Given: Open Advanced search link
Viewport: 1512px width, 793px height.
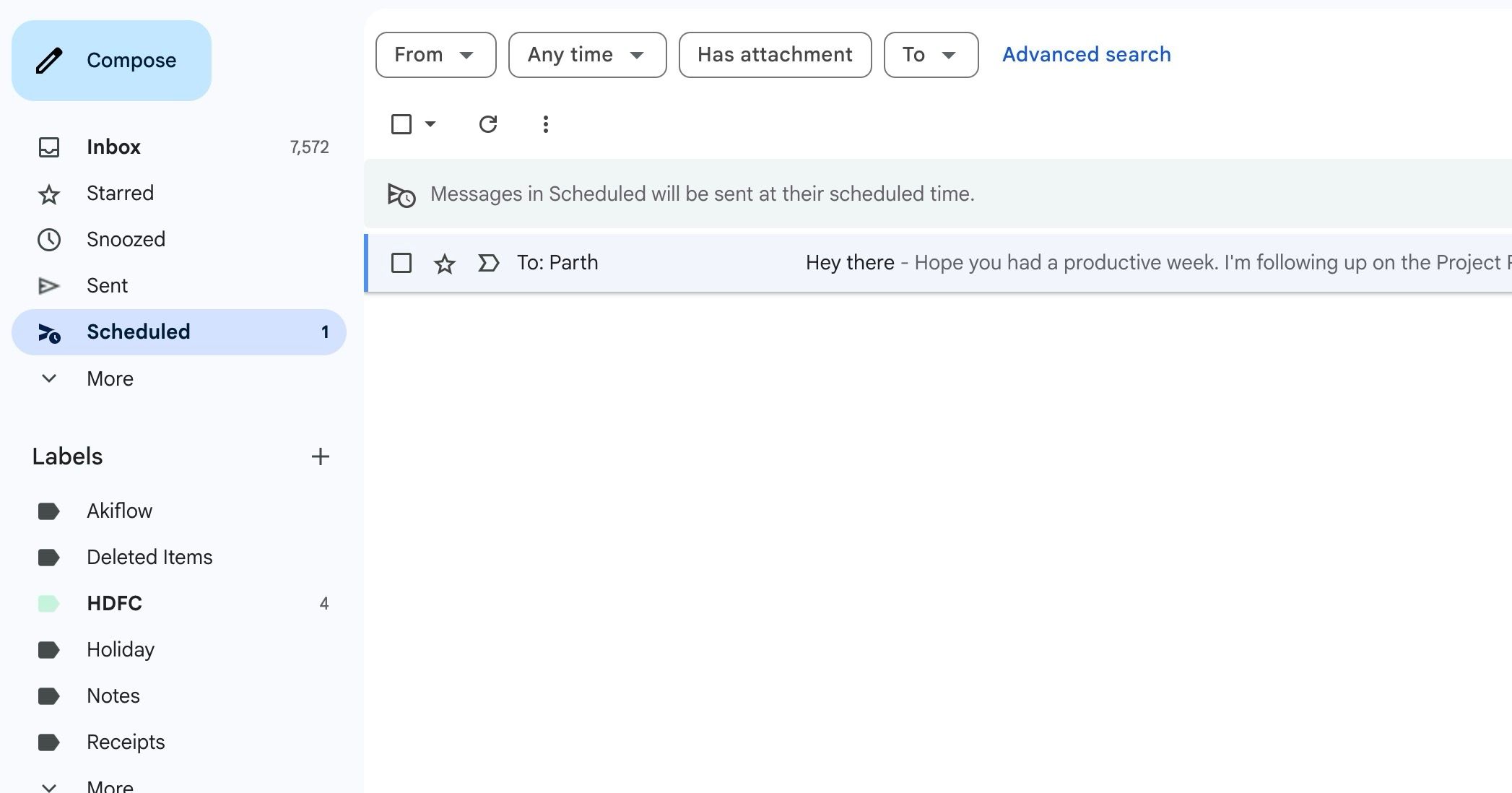Looking at the screenshot, I should coord(1087,55).
